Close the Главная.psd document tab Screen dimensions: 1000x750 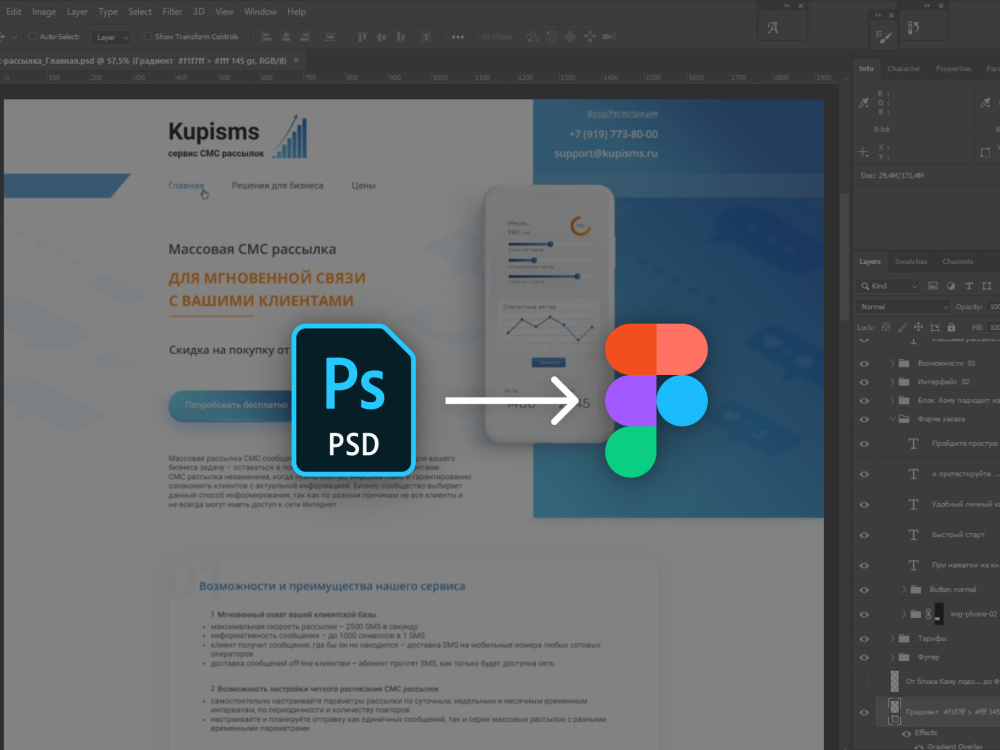pos(296,61)
